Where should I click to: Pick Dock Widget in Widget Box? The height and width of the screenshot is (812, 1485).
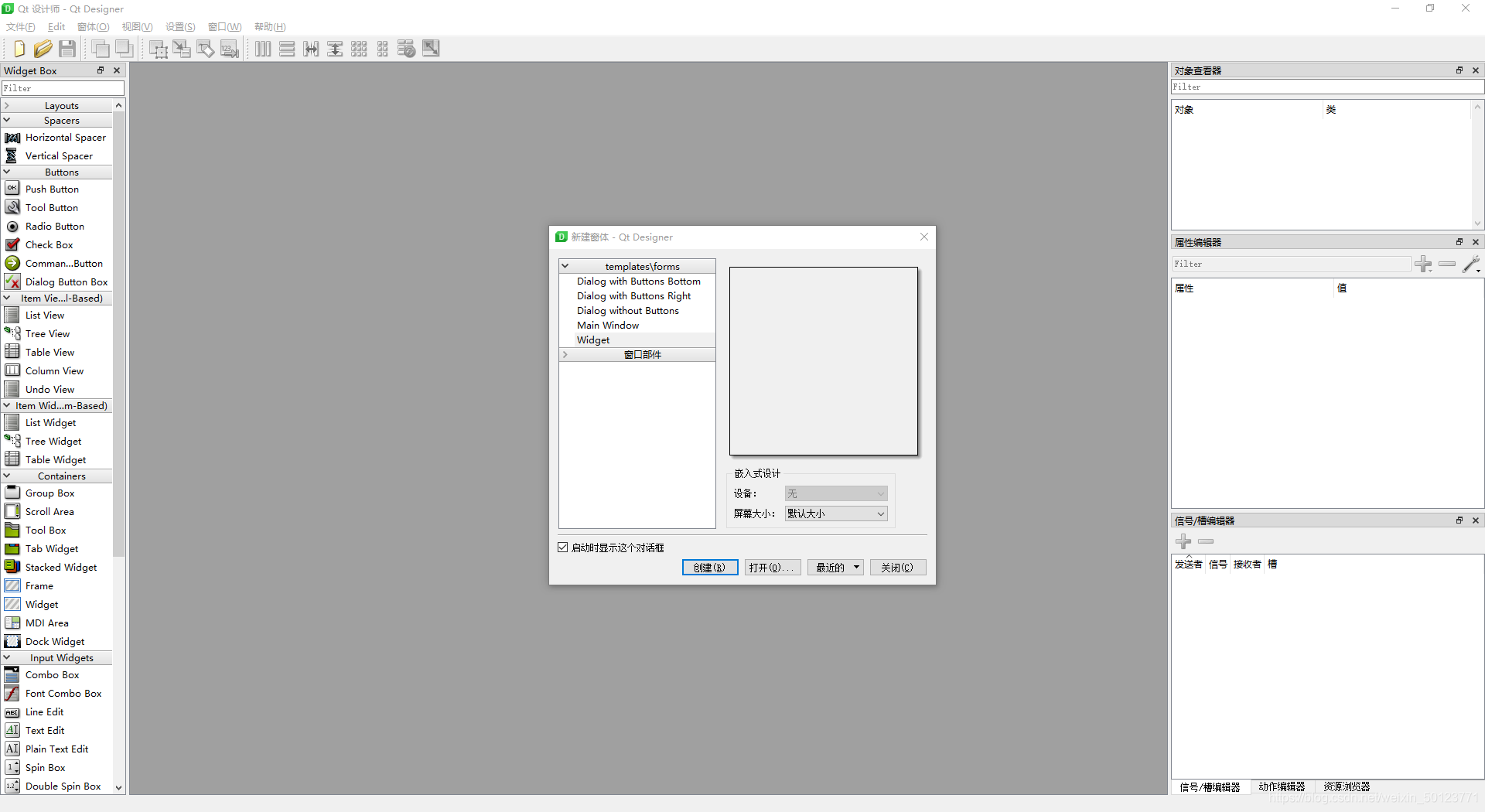[x=55, y=641]
